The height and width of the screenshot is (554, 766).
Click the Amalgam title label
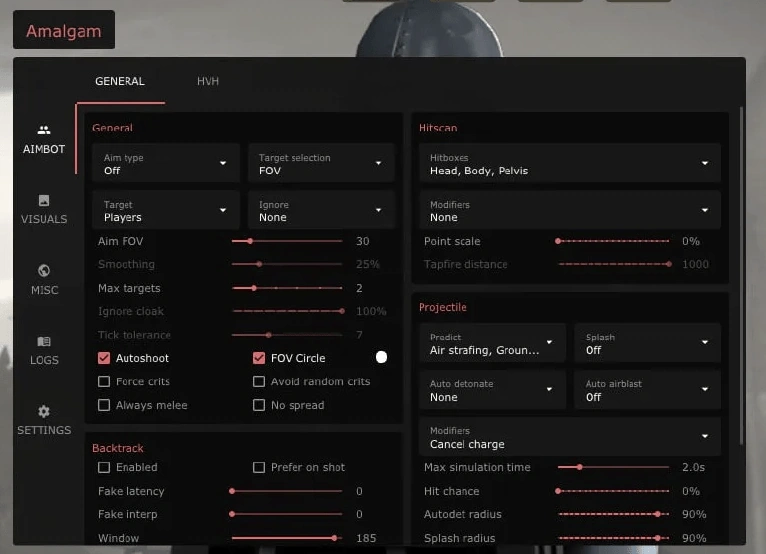pyautogui.click(x=64, y=31)
